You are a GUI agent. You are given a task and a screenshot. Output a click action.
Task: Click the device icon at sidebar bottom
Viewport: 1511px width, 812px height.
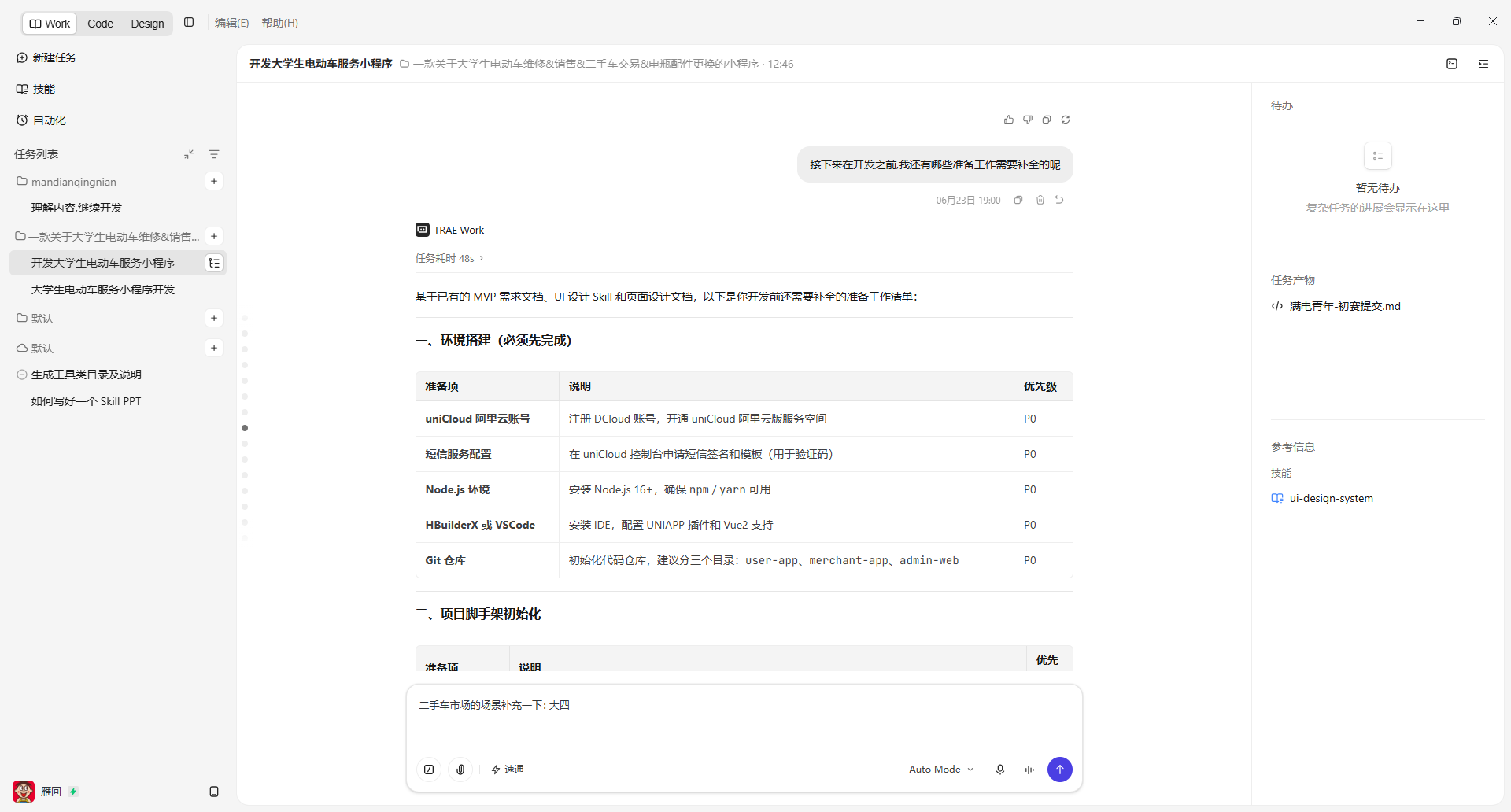click(x=214, y=792)
